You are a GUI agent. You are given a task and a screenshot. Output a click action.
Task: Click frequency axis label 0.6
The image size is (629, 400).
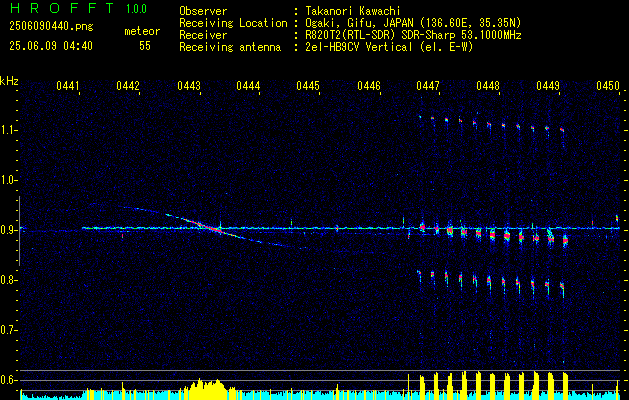(x=8, y=380)
